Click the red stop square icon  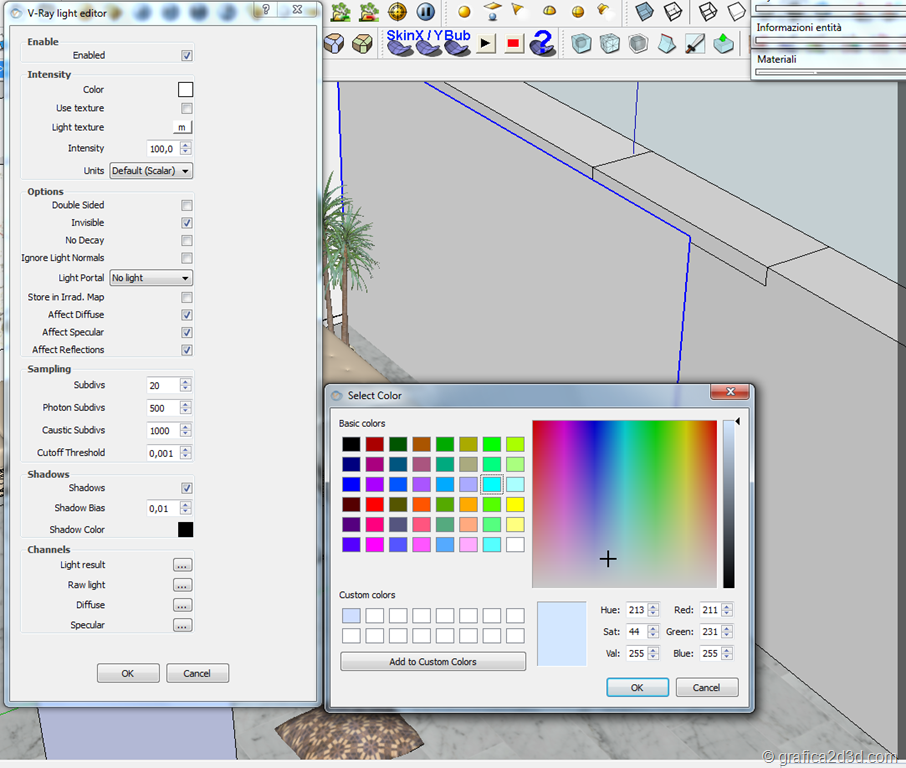(x=514, y=44)
